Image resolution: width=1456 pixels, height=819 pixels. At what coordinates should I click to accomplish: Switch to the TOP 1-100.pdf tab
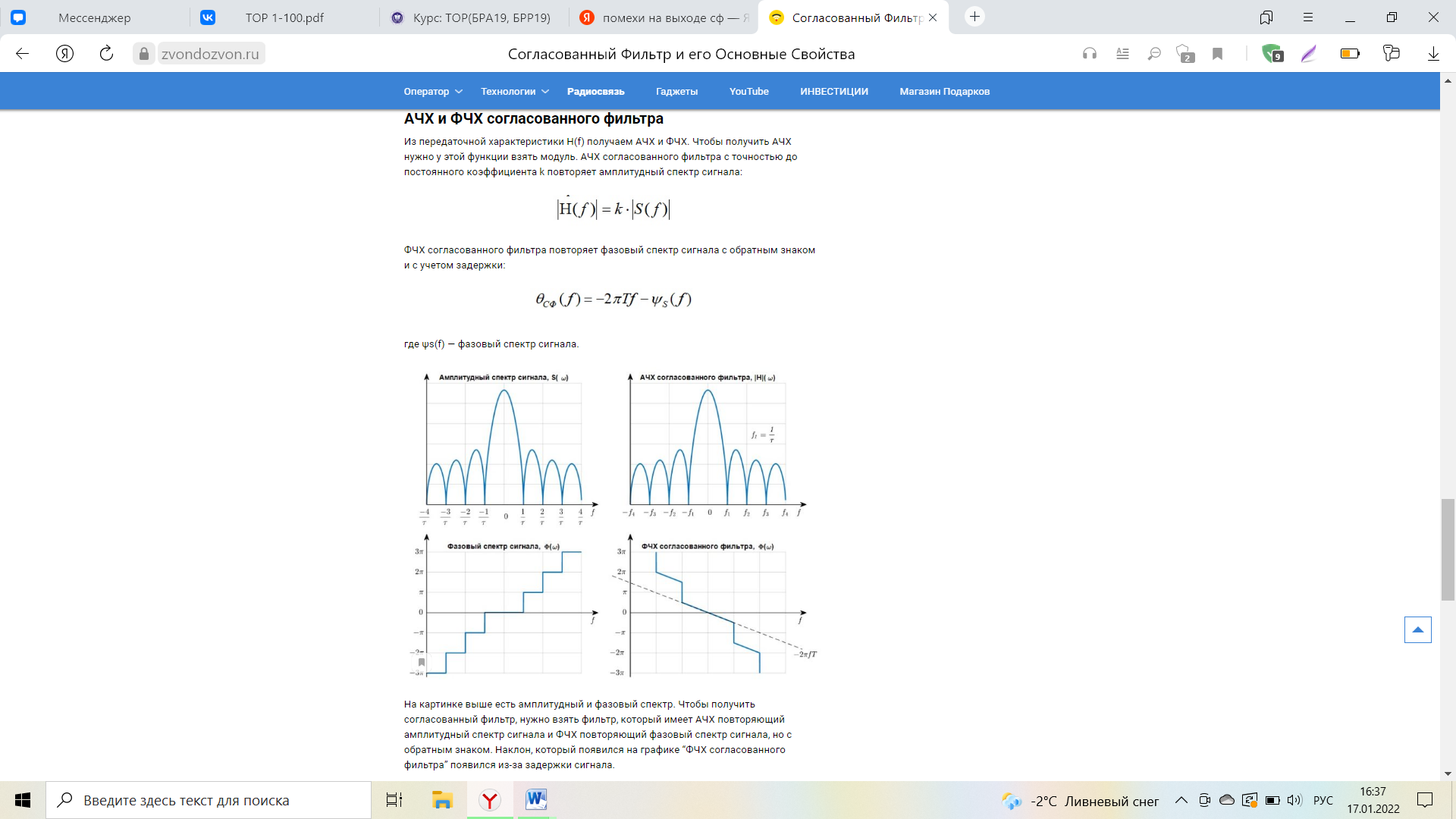tap(284, 17)
